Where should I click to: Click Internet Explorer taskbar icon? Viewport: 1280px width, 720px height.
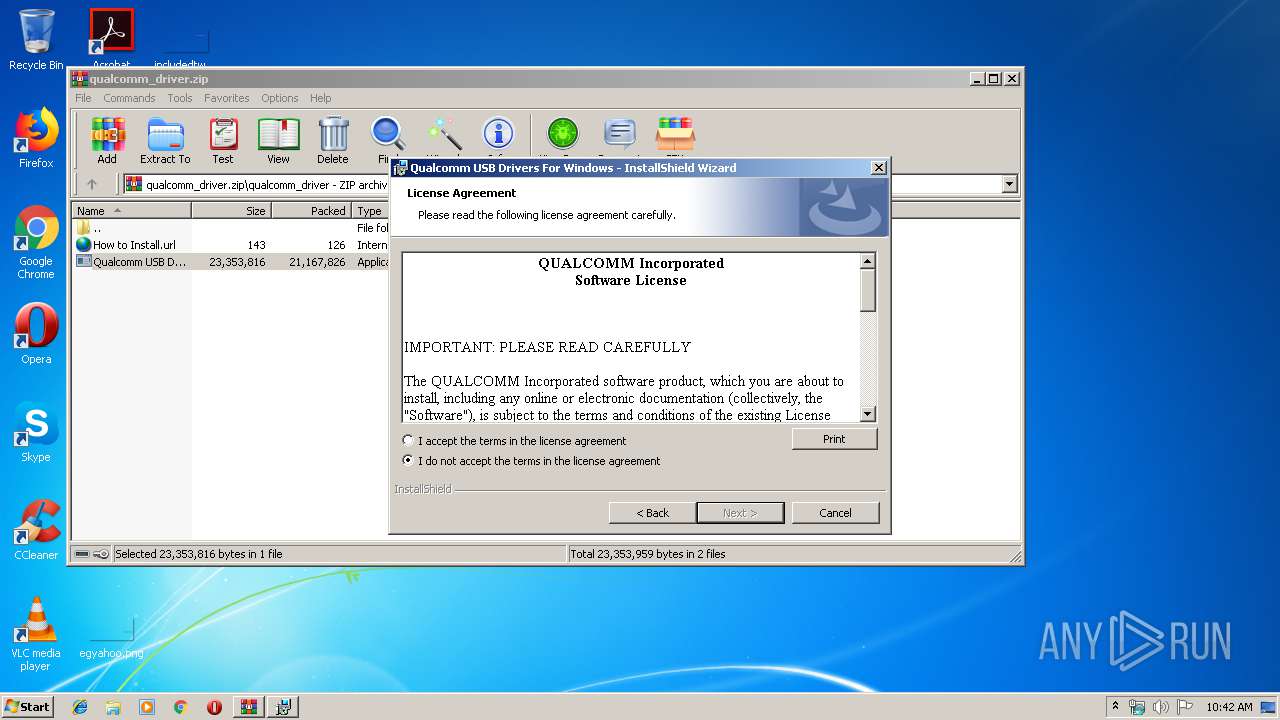(x=80, y=707)
